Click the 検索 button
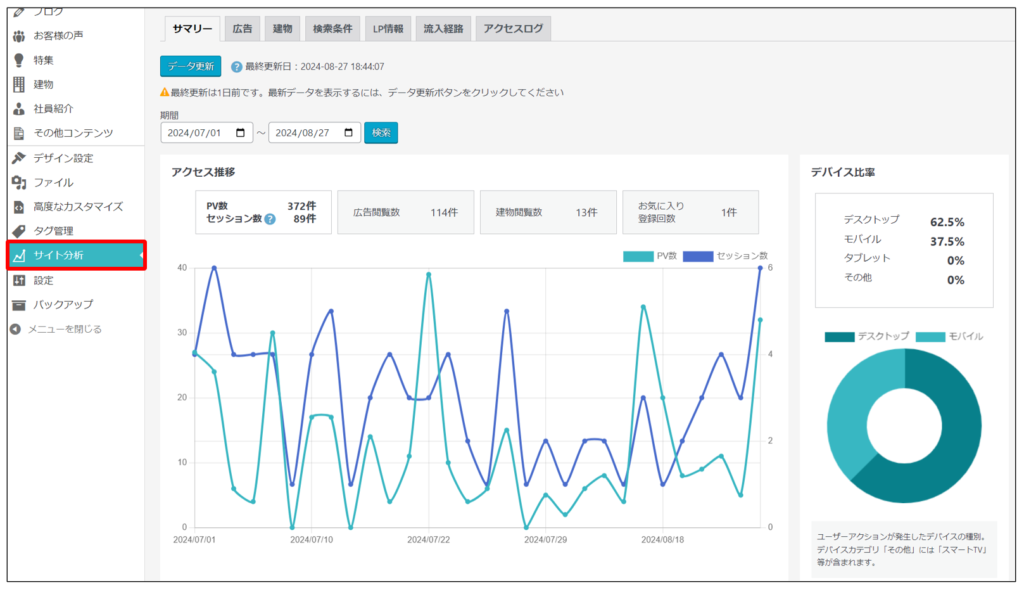 coord(381,133)
